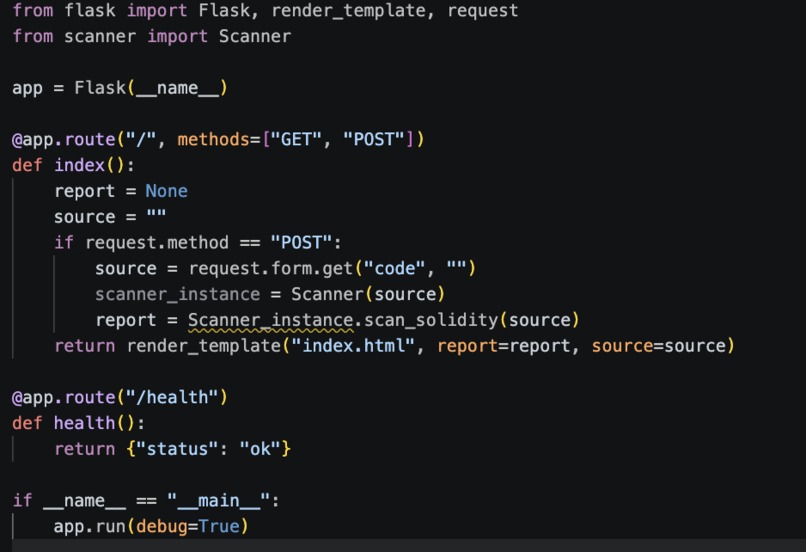Screen dimensions: 806x552
Task: Click the 'methods' keyword in the route decorator
Action: (x=213, y=139)
